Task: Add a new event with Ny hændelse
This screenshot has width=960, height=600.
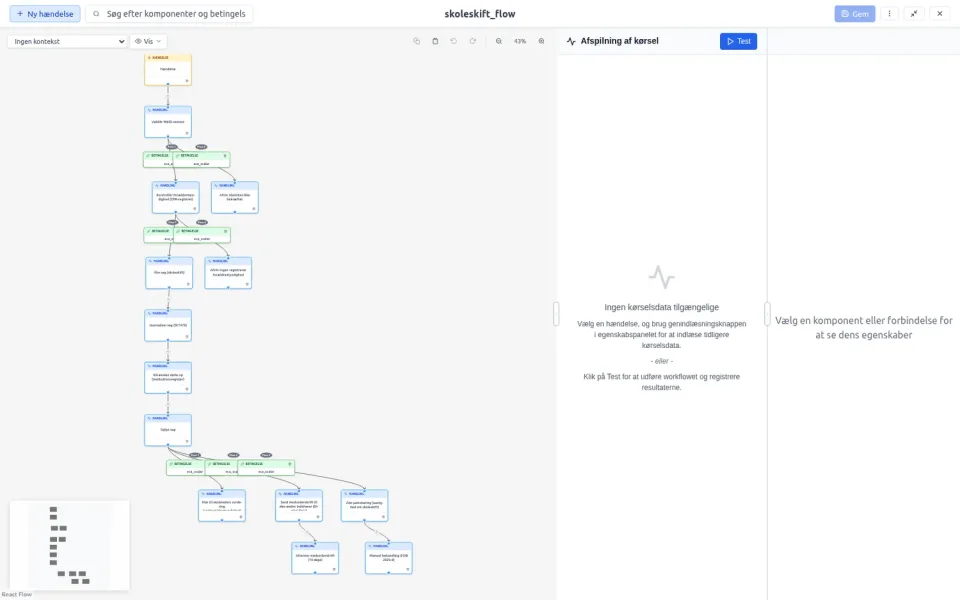Action: 45,13
